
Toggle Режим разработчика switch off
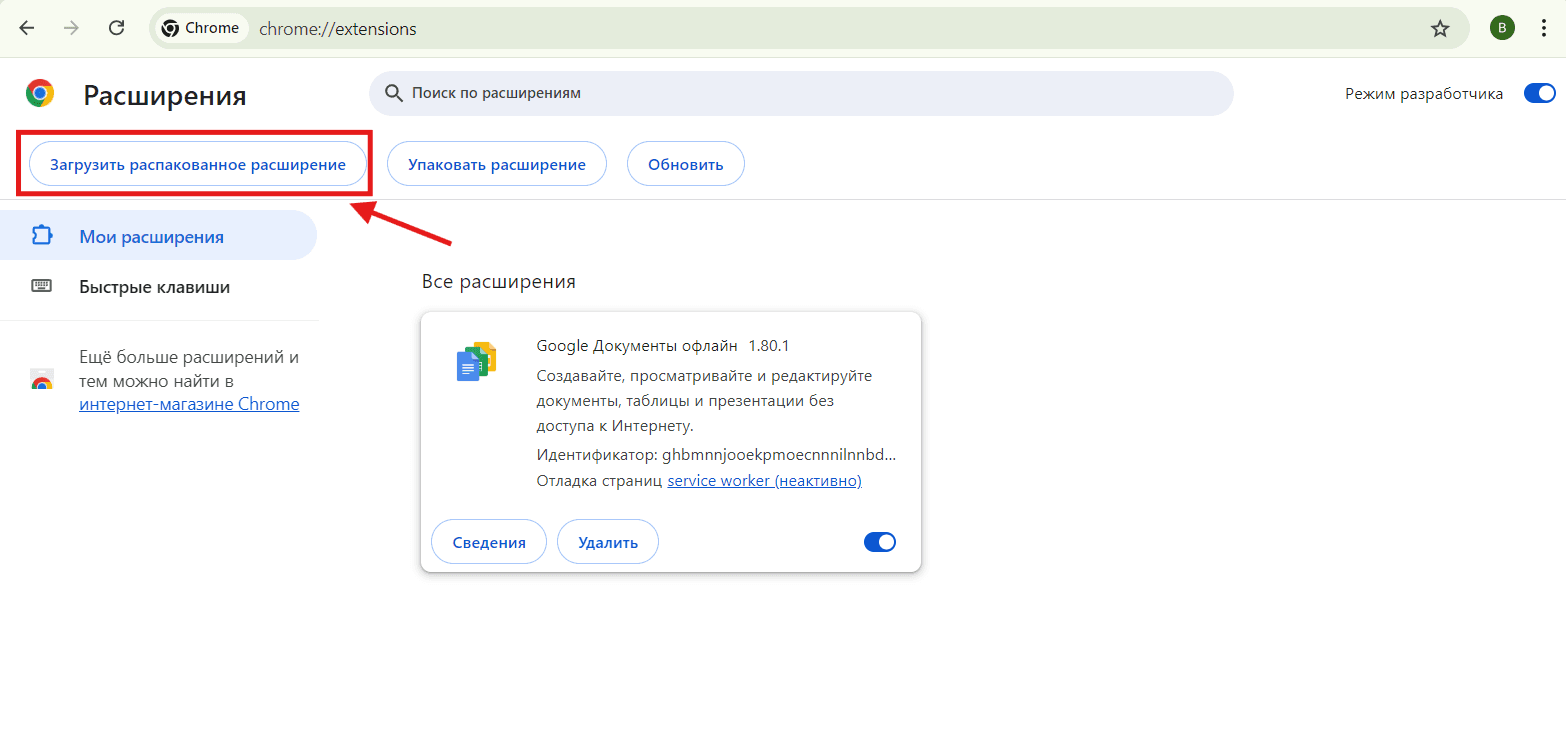[x=1539, y=93]
